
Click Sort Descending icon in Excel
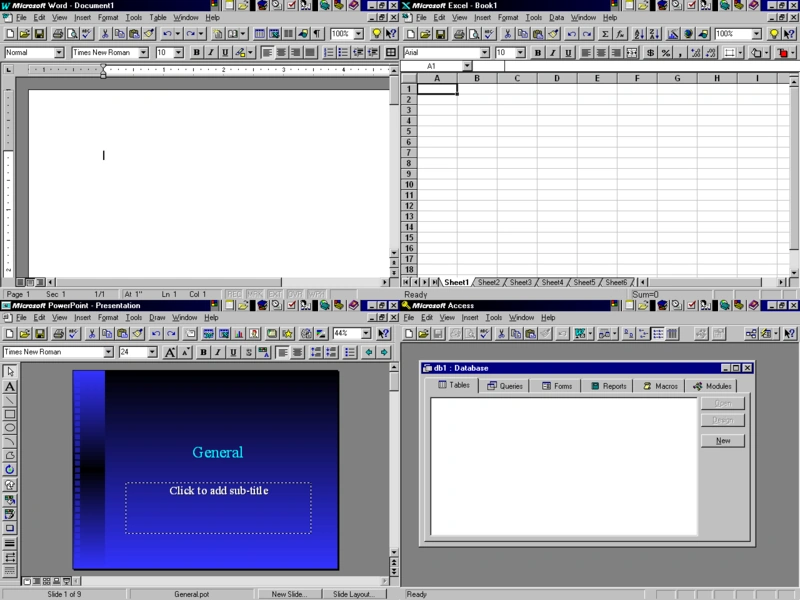tap(654, 34)
